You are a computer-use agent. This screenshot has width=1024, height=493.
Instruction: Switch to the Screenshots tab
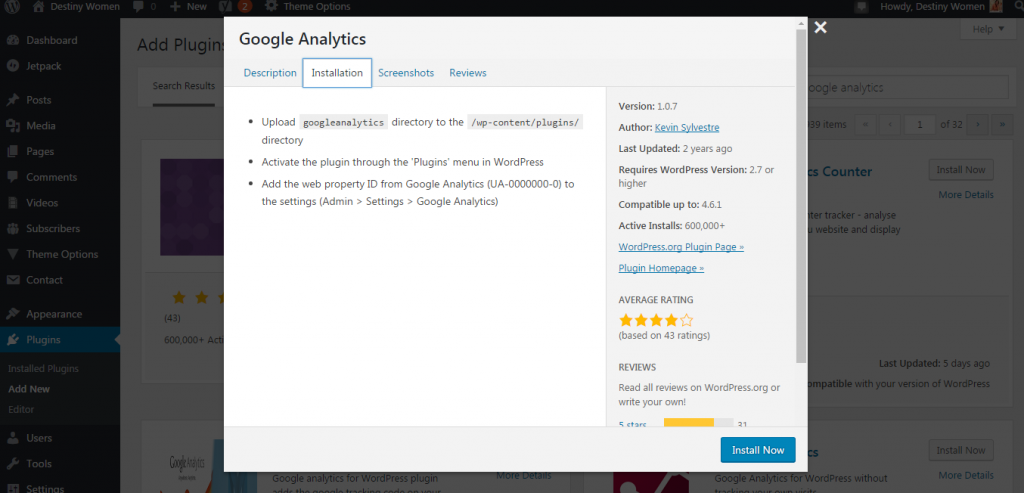[406, 73]
